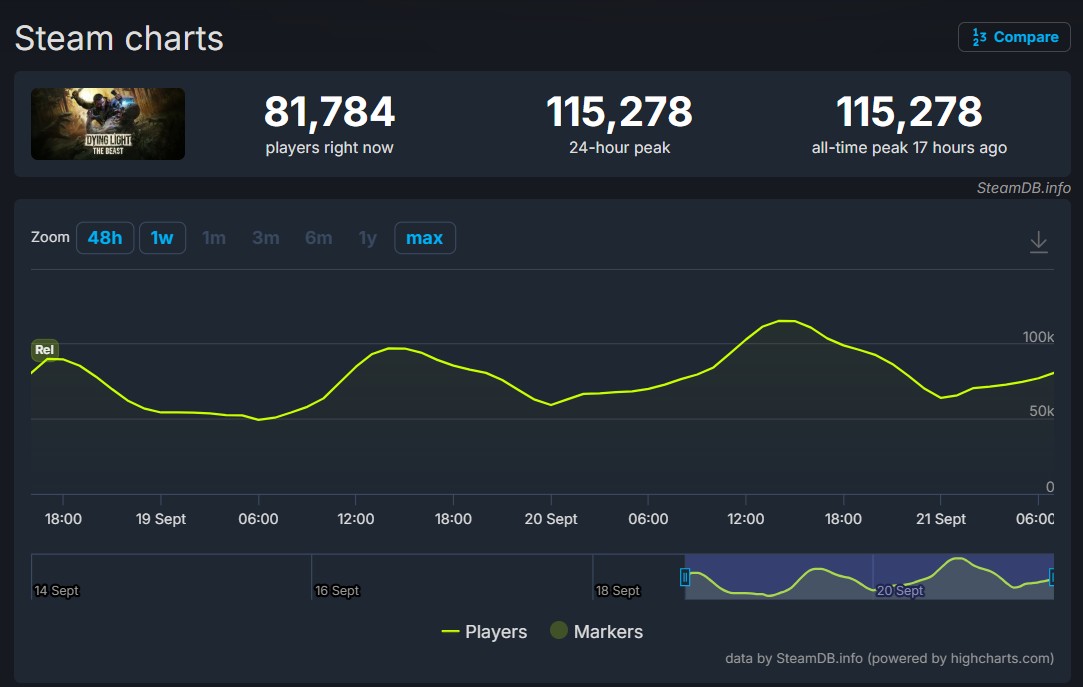Toggle the Players series in legend
The width and height of the screenshot is (1083, 687).
484,632
